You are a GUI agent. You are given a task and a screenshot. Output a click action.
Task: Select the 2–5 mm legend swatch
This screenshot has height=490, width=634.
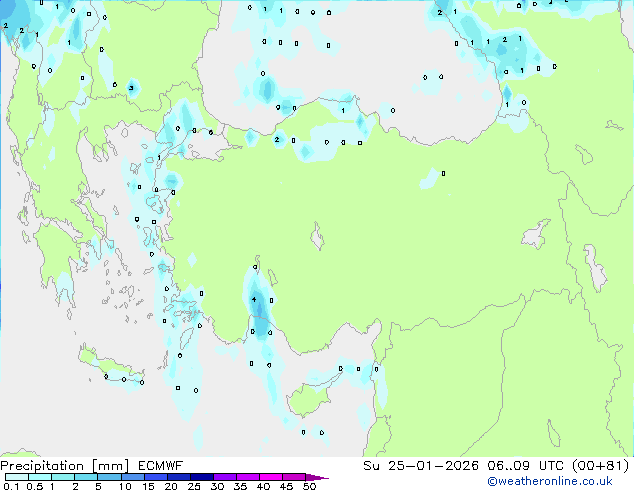point(86,477)
